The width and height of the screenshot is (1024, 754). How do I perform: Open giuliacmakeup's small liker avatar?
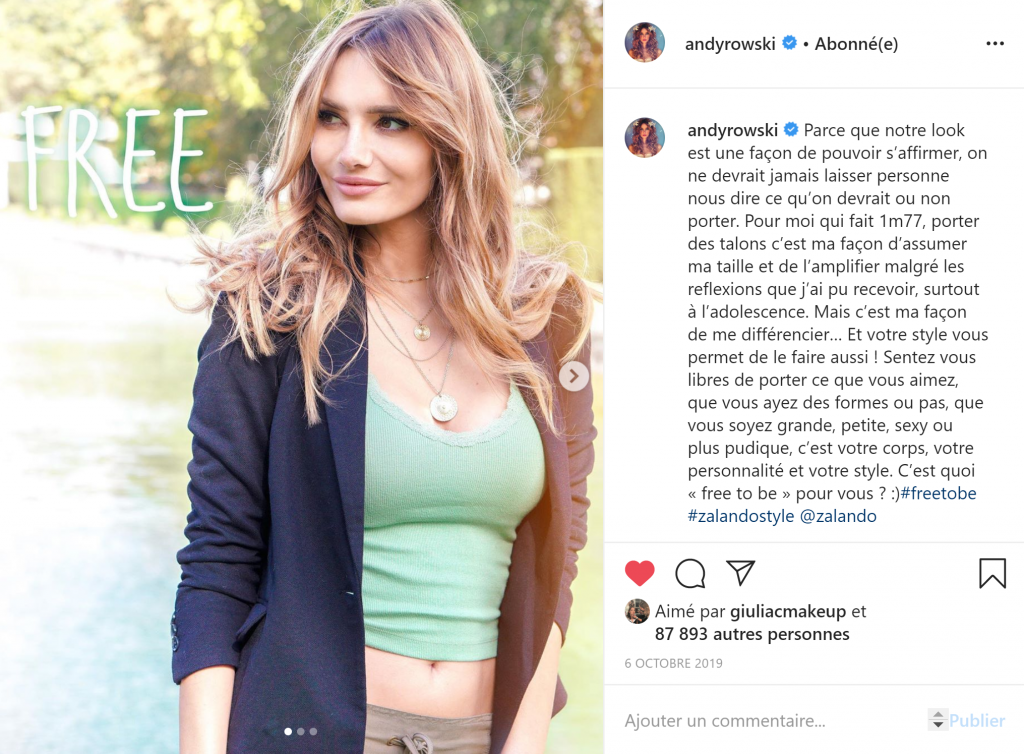[637, 611]
